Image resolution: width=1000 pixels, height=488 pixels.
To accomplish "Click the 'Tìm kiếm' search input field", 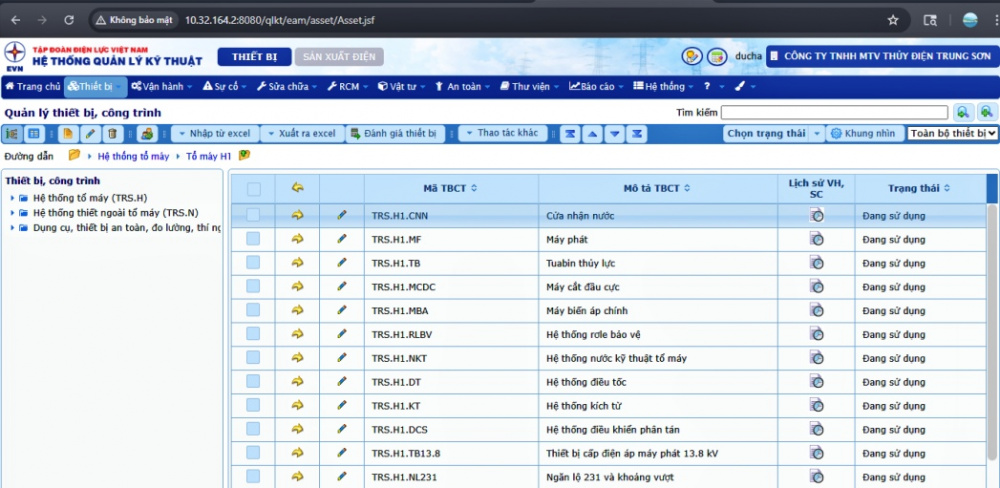I will pos(834,112).
